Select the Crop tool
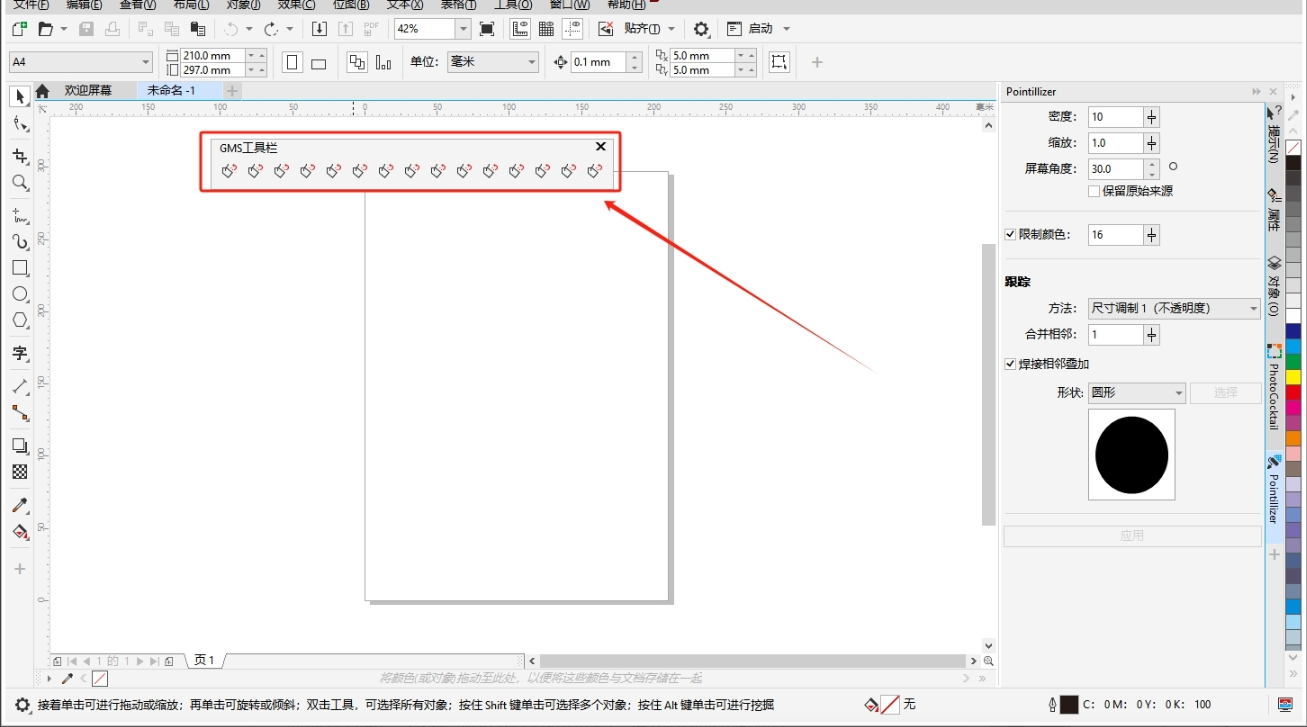Image resolution: width=1307 pixels, height=727 pixels. (20, 156)
